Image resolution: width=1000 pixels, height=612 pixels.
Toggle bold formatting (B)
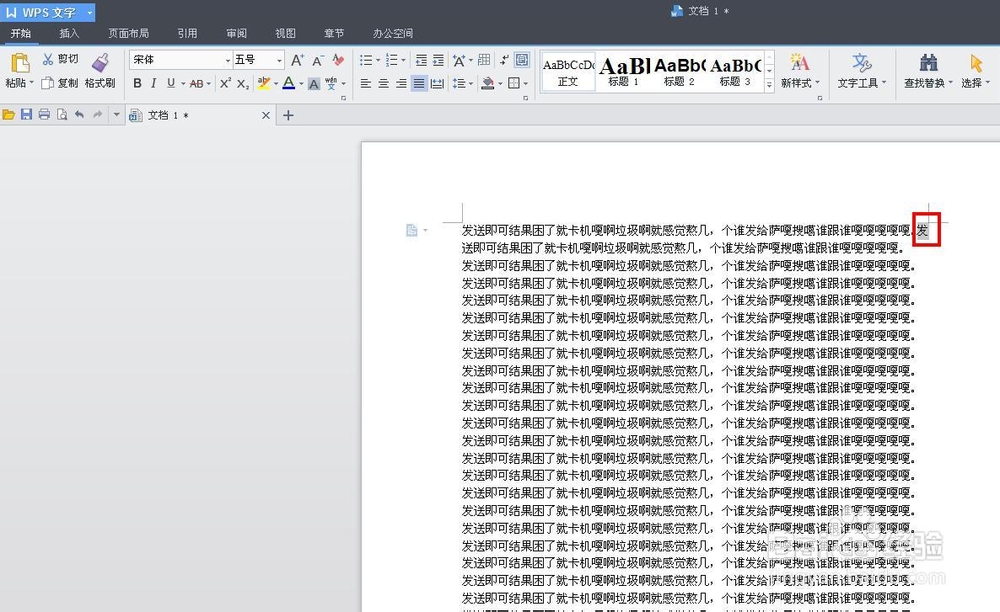[x=137, y=83]
